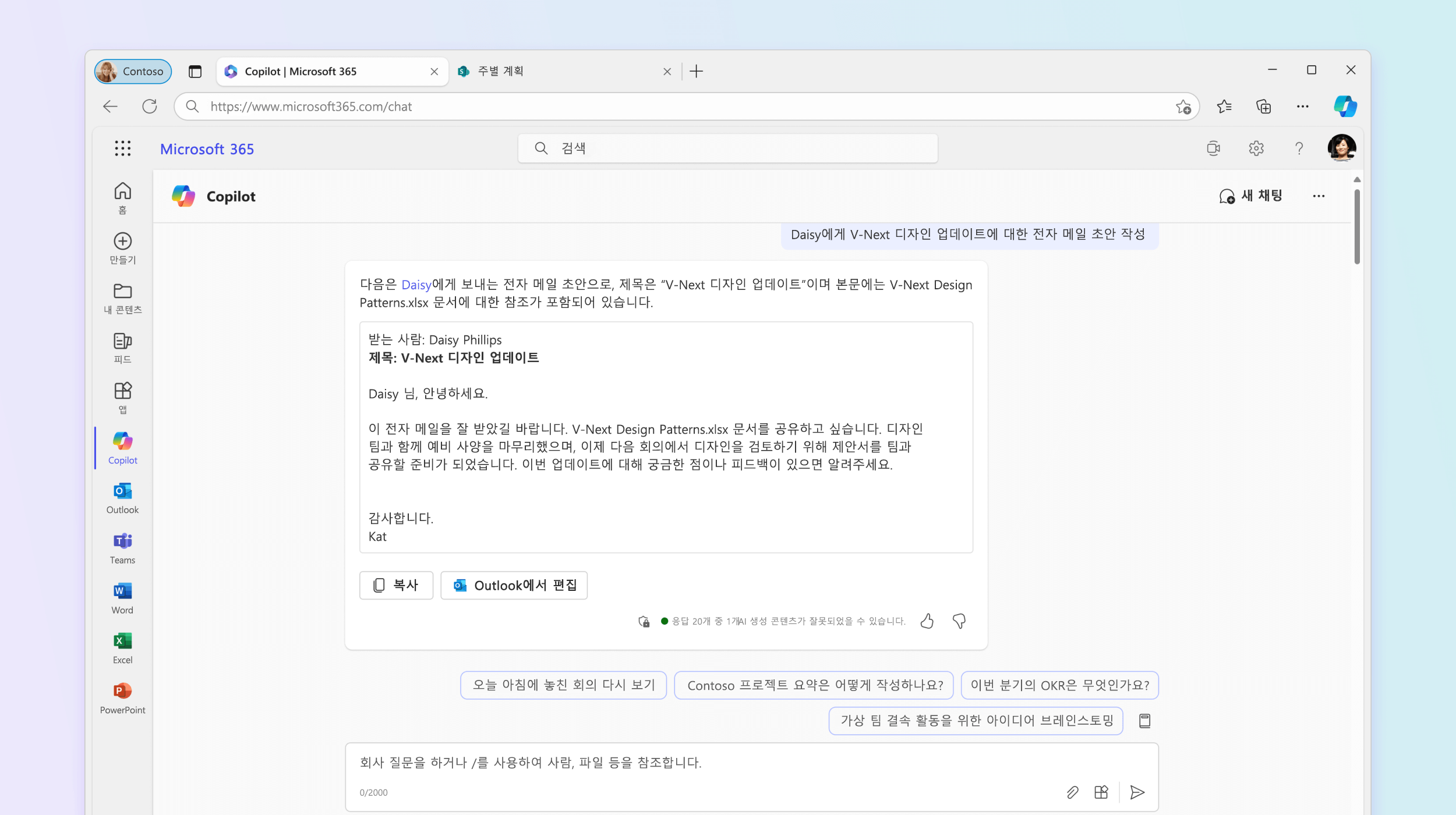
Task: Click the browser address bar
Action: pos(687,107)
